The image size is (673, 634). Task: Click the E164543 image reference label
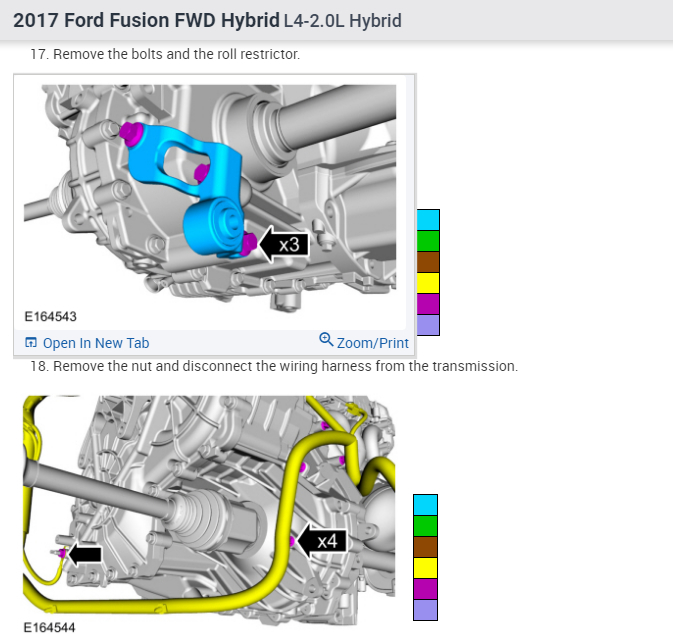pos(51,317)
